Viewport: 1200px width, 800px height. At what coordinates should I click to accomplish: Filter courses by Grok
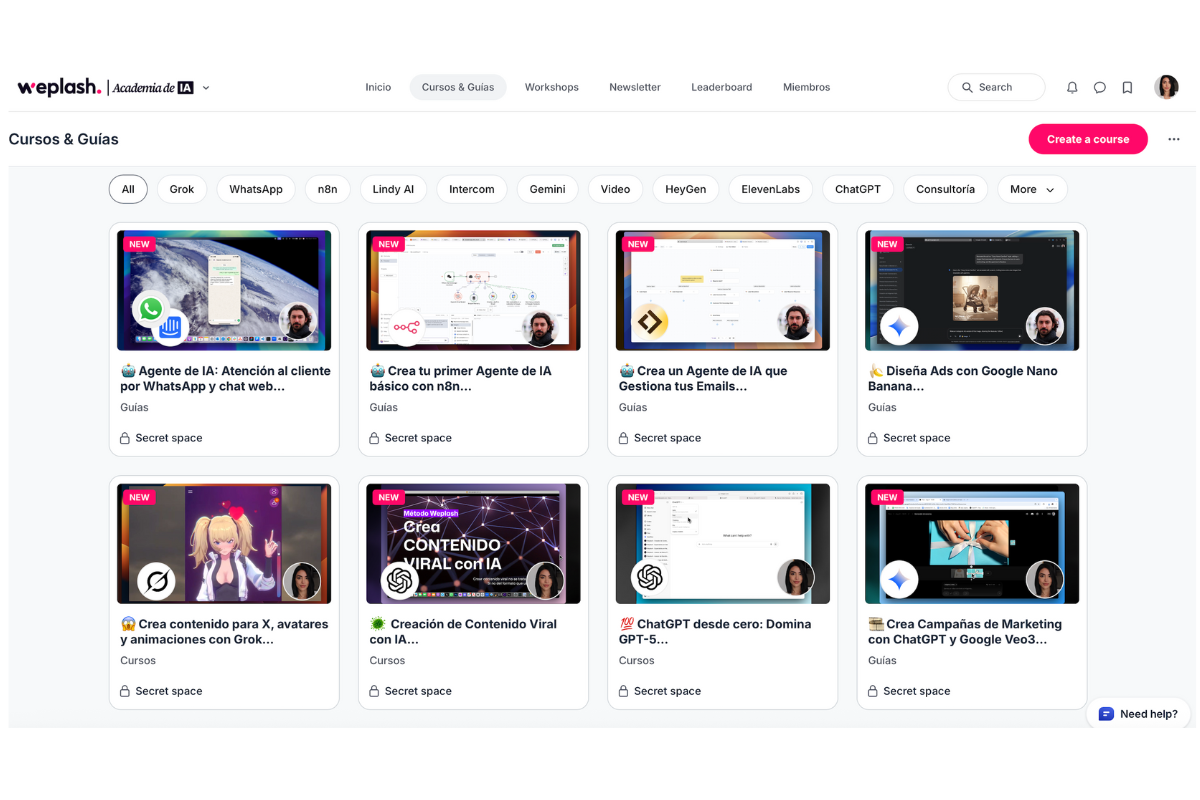pyautogui.click(x=182, y=189)
